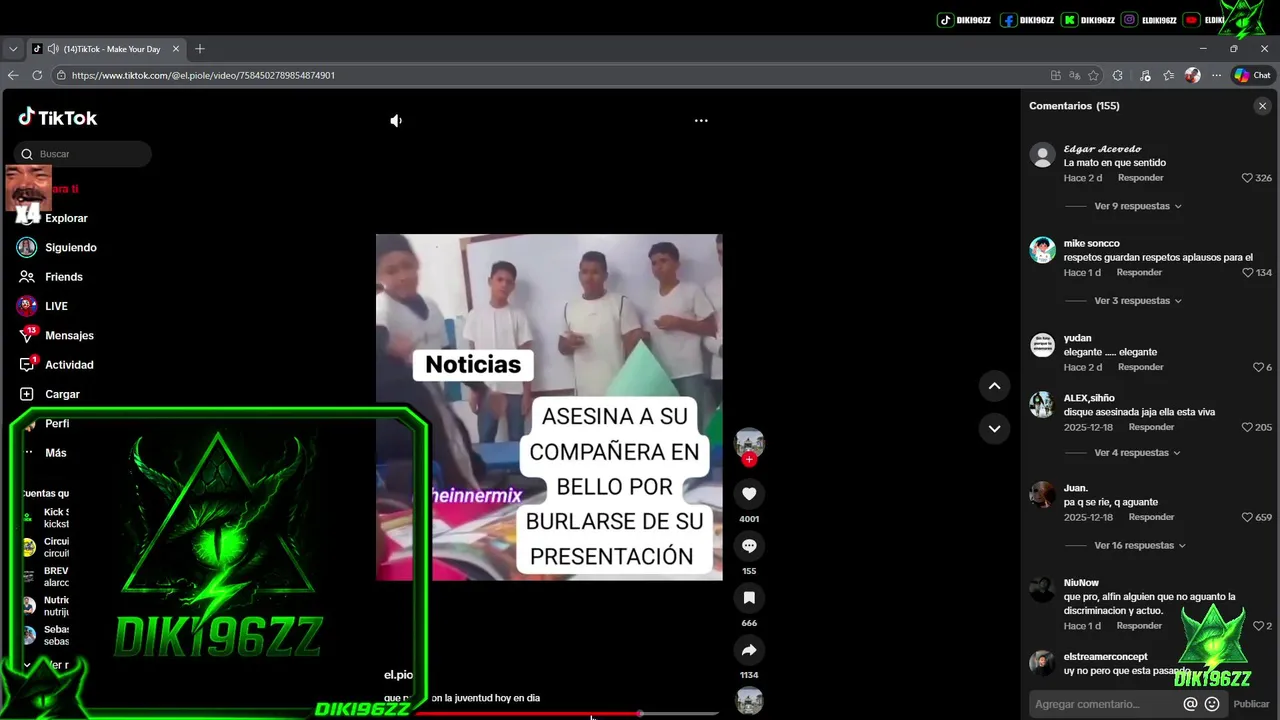Reply to Edgar Acevedo's comment
This screenshot has height=720, width=1280.
[1140, 178]
